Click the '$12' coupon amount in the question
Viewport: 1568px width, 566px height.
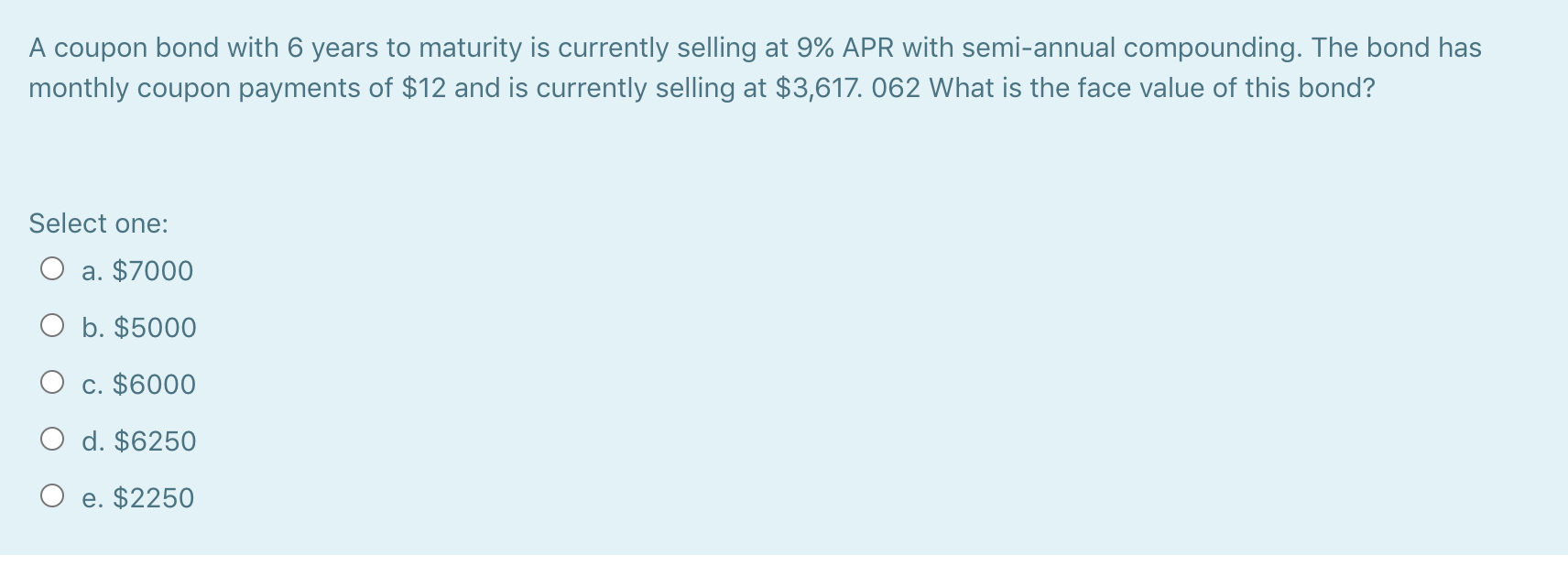click(424, 88)
